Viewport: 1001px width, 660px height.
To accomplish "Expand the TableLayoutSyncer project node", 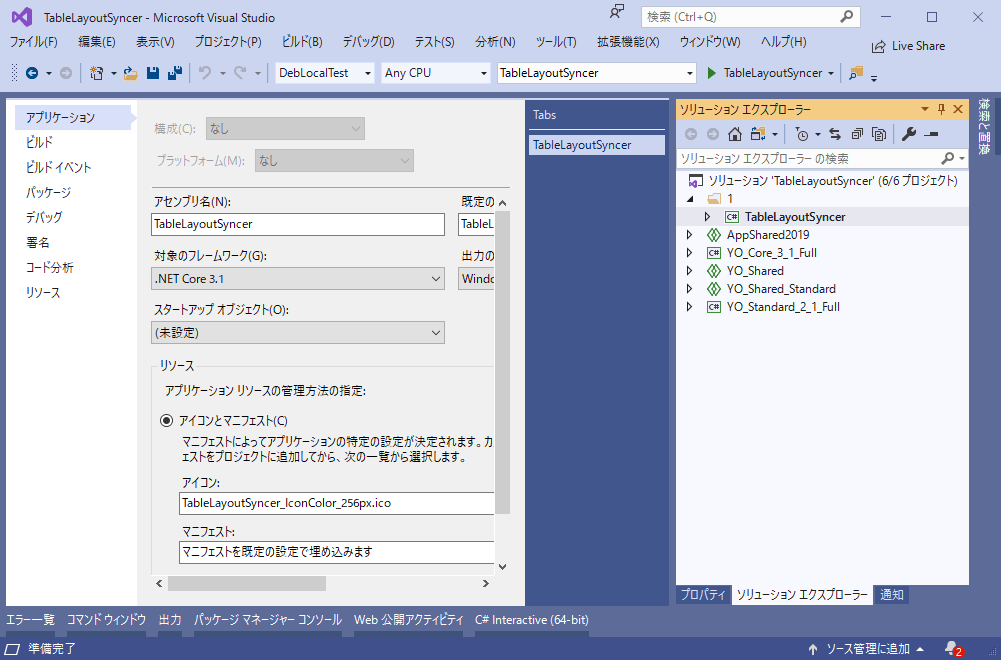I will tap(707, 217).
